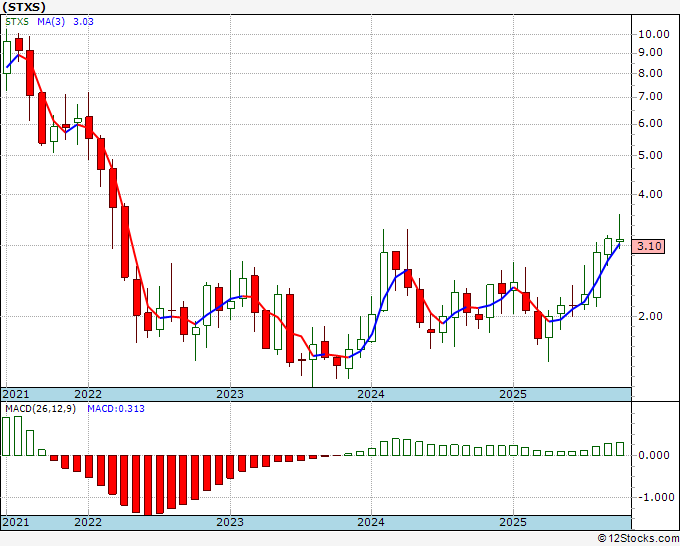Screen dimensions: 680x546
Task: Click the 10.00 price axis label
Action: 654,34
